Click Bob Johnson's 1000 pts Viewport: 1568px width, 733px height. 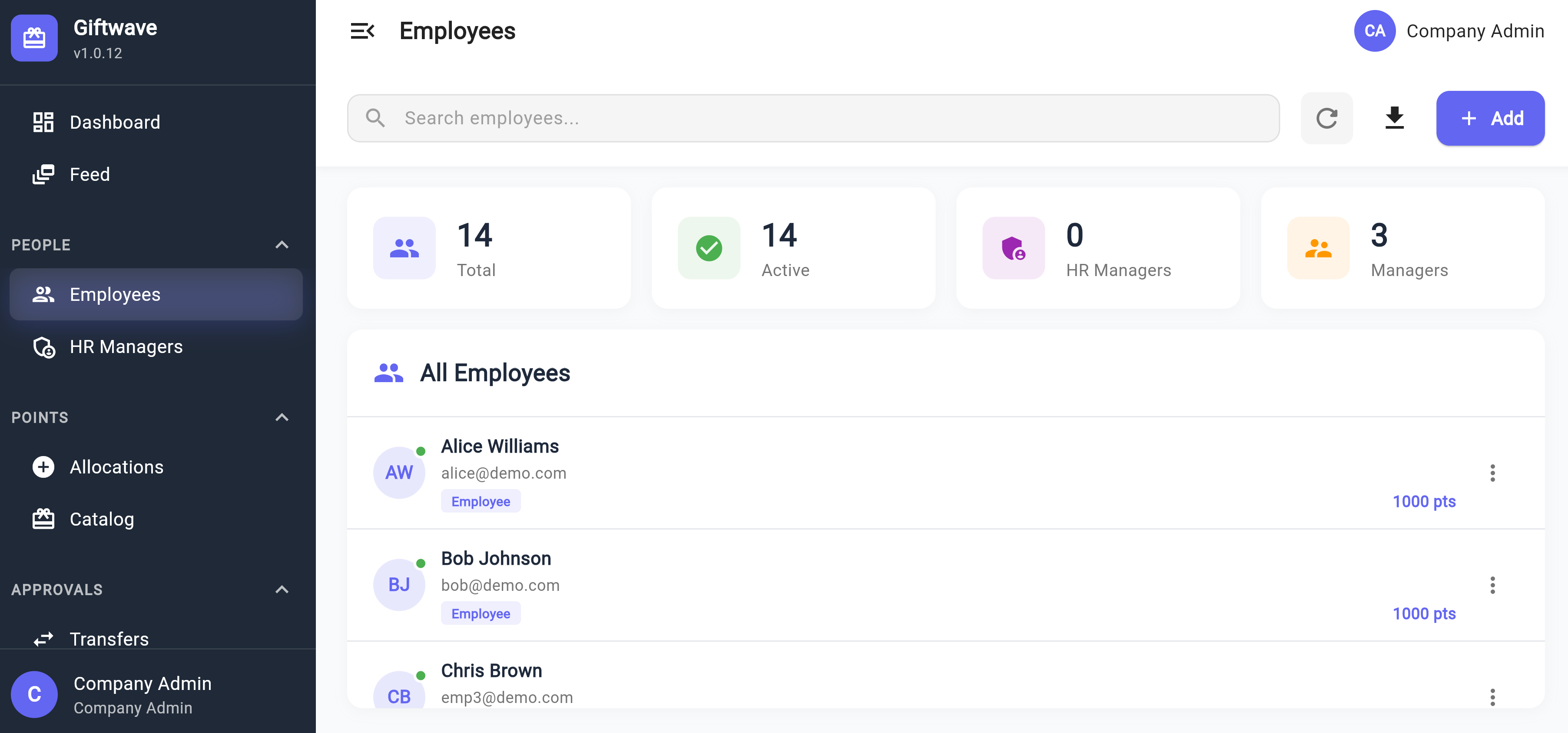coord(1424,613)
